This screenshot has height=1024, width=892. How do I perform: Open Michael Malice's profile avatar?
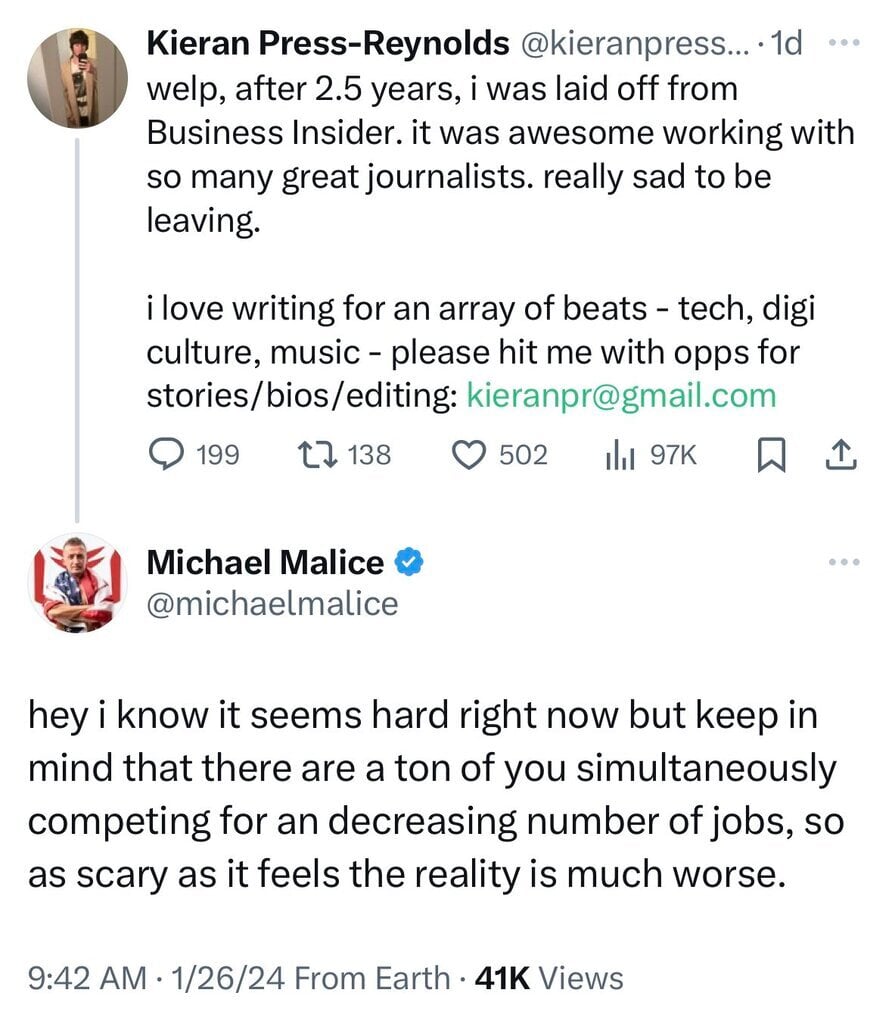(78, 584)
